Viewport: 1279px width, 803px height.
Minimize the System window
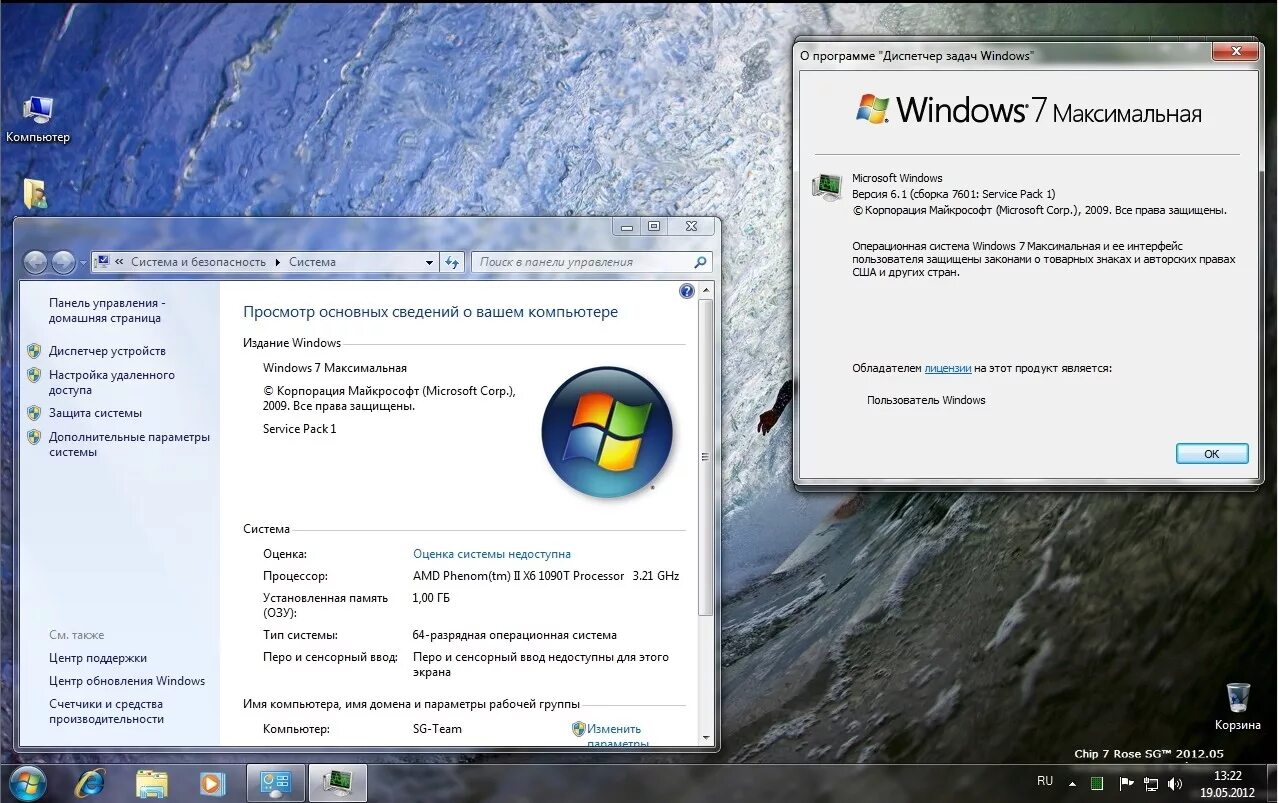(628, 226)
